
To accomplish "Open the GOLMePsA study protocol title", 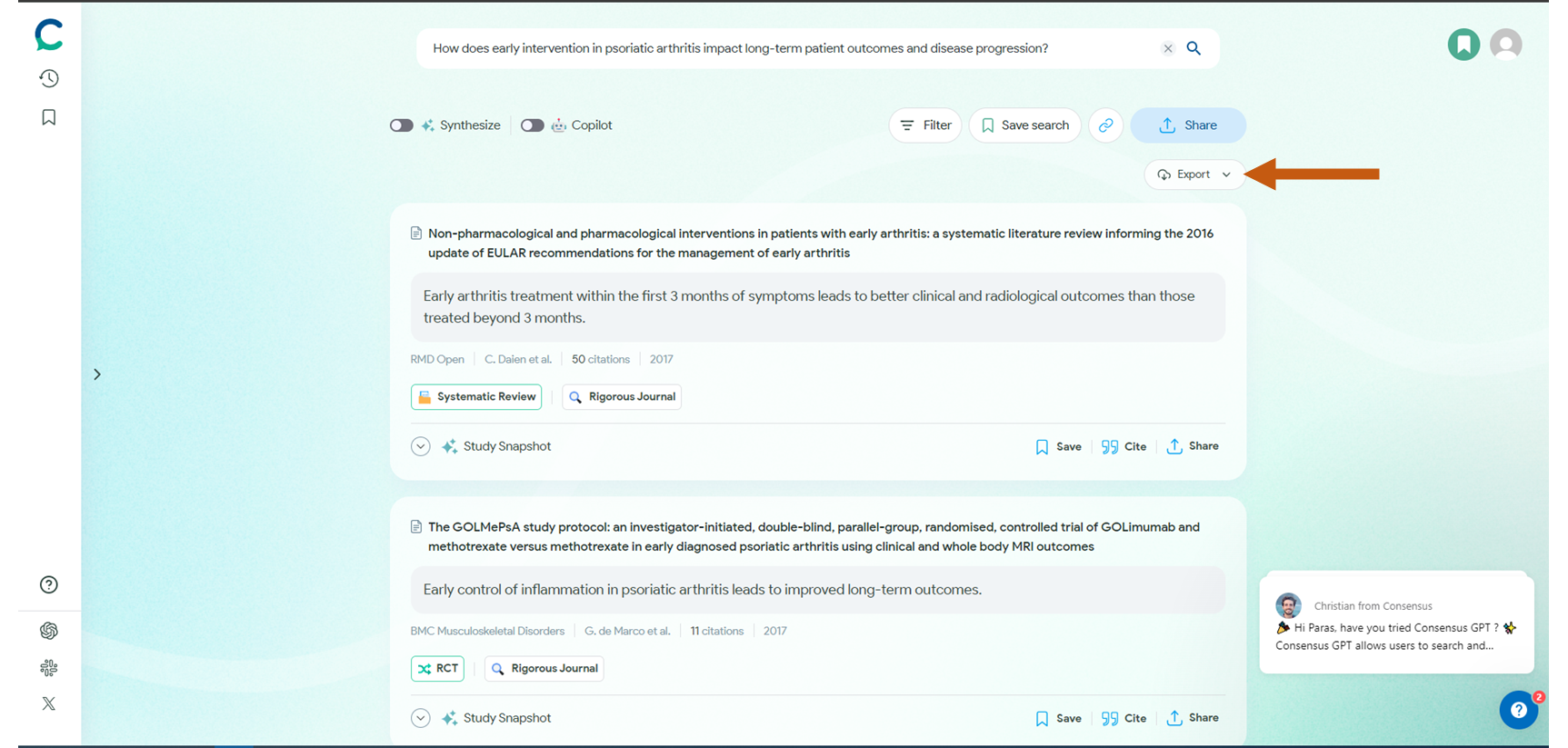I will (814, 536).
